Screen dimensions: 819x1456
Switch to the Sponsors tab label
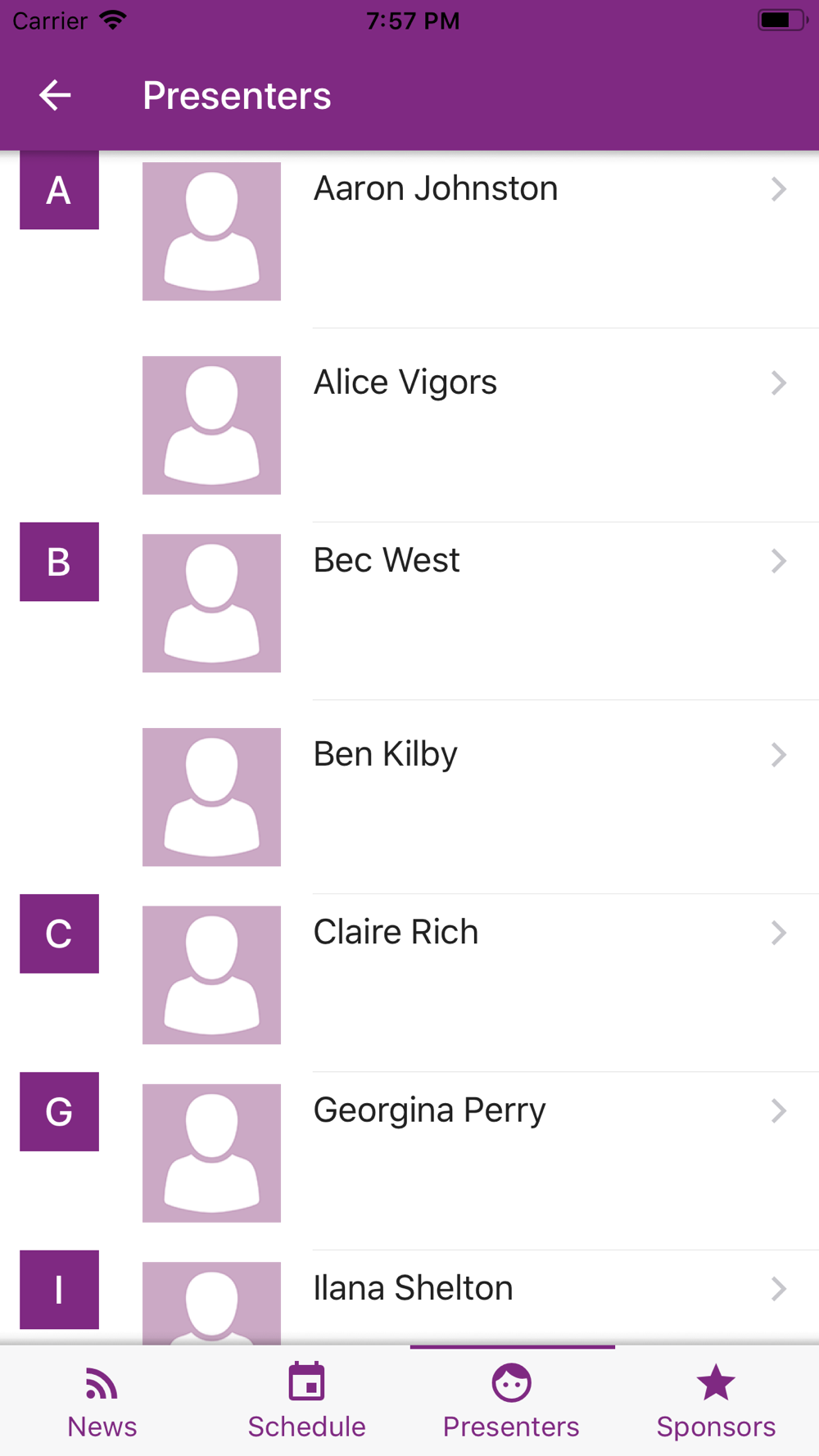tap(716, 1427)
